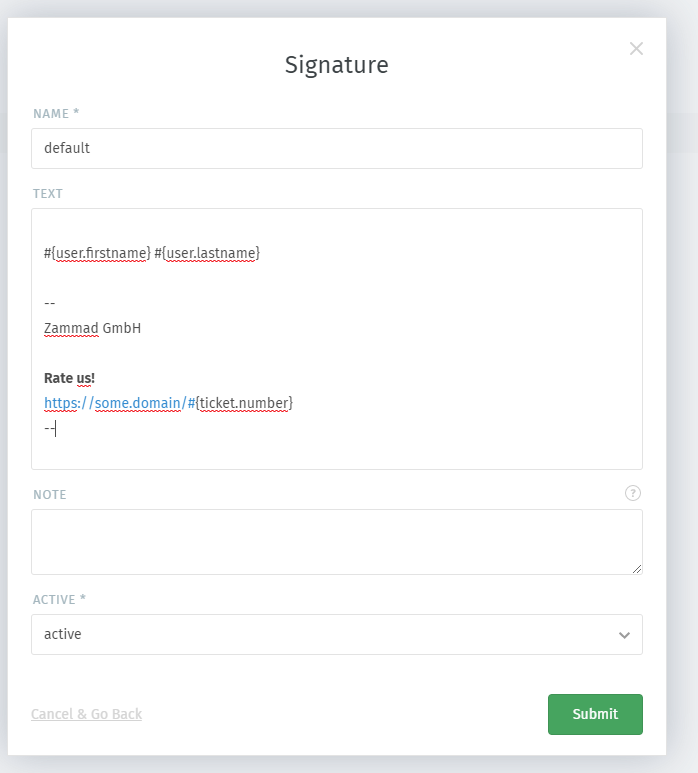
Task: Click the first '--' separator line above Zammad GmbH
Action: pos(49,303)
